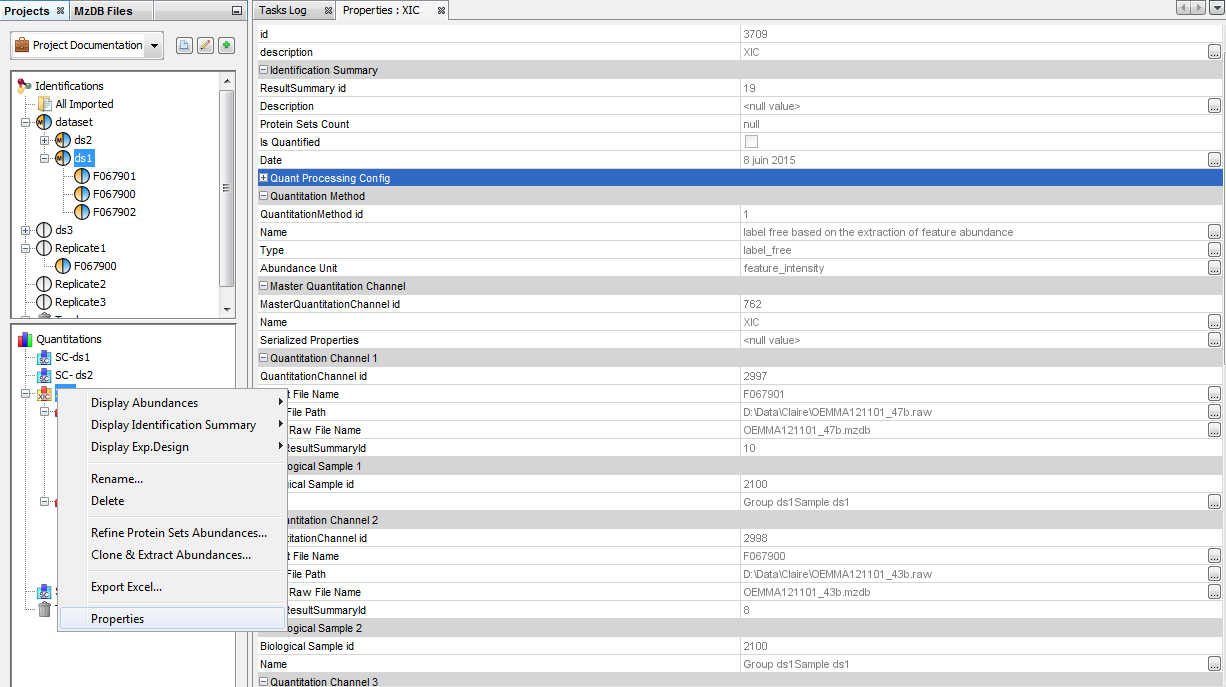Toggle the Is Quantified checkbox
Viewport: 1226px width, 687px height.
click(x=751, y=142)
